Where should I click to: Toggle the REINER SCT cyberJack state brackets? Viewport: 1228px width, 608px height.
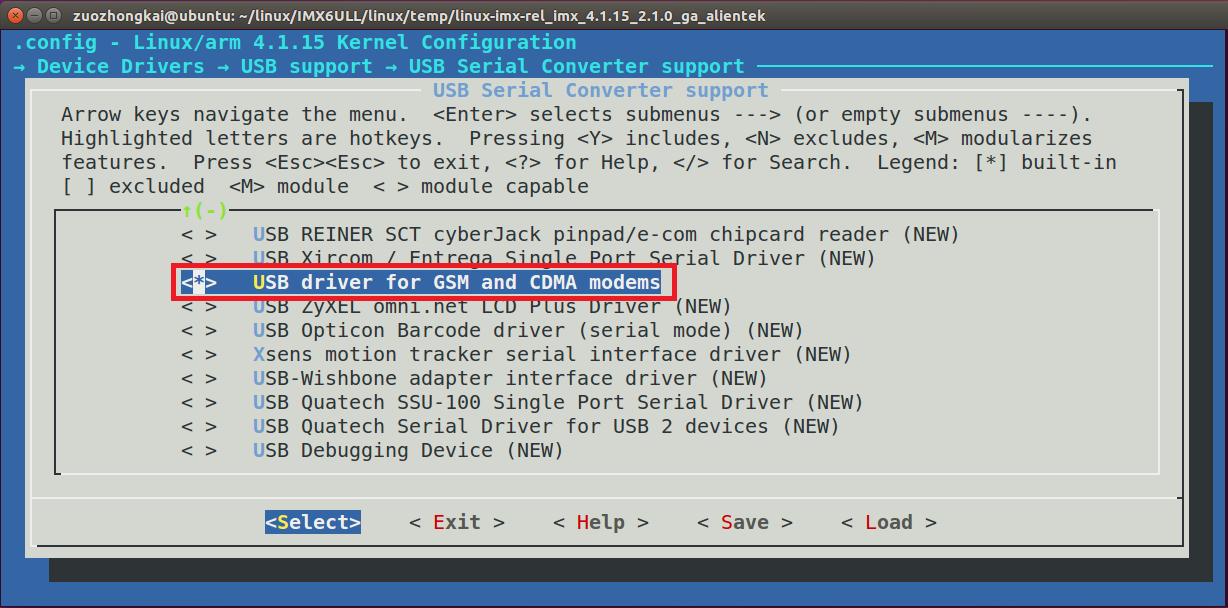(199, 234)
